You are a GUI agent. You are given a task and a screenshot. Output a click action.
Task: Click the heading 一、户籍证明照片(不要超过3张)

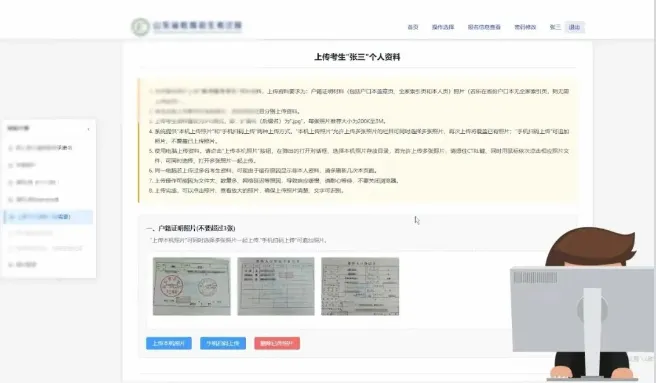190,228
